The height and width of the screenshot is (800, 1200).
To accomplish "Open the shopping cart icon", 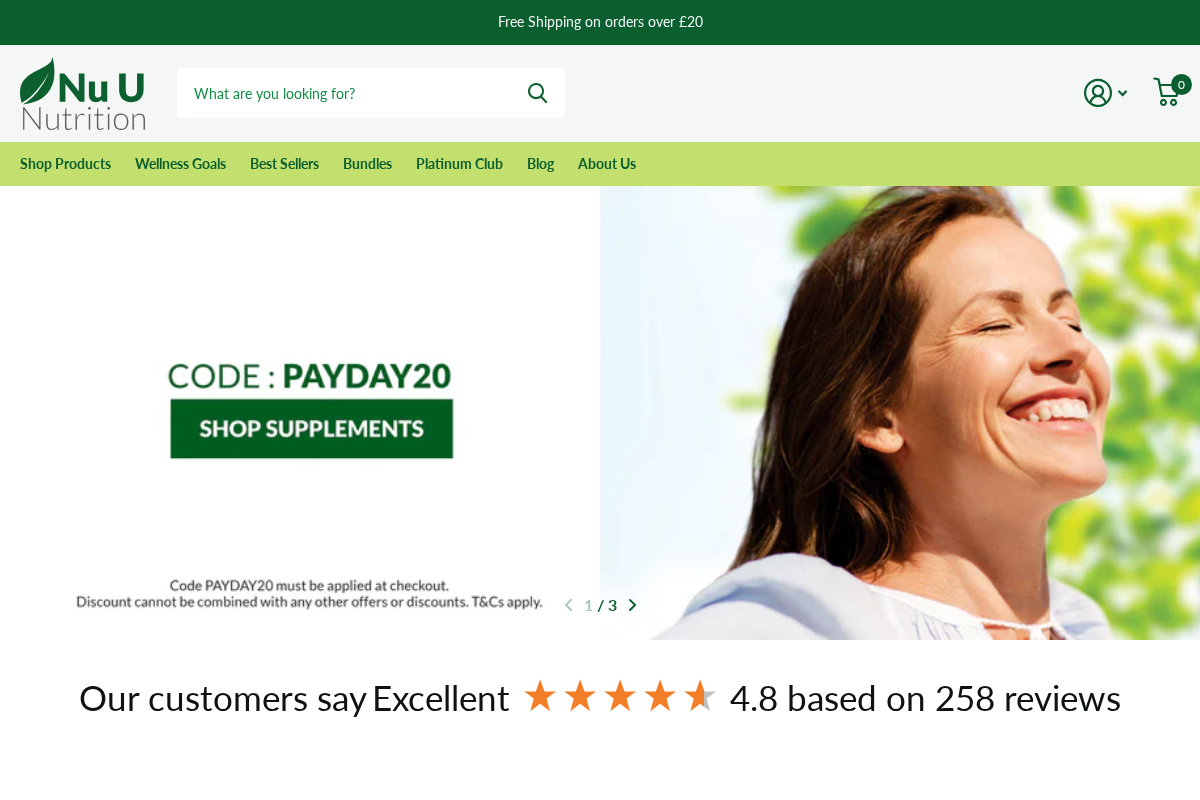I will point(1166,93).
